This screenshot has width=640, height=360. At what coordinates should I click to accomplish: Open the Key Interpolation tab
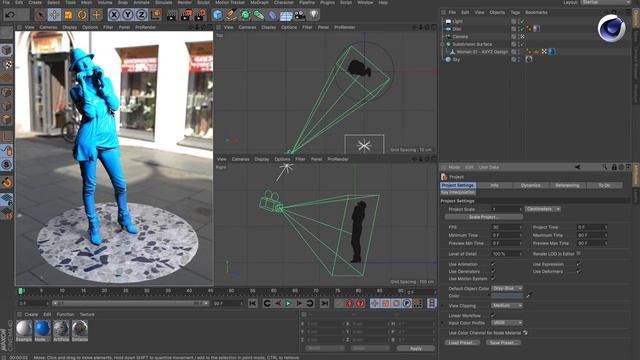tap(458, 192)
